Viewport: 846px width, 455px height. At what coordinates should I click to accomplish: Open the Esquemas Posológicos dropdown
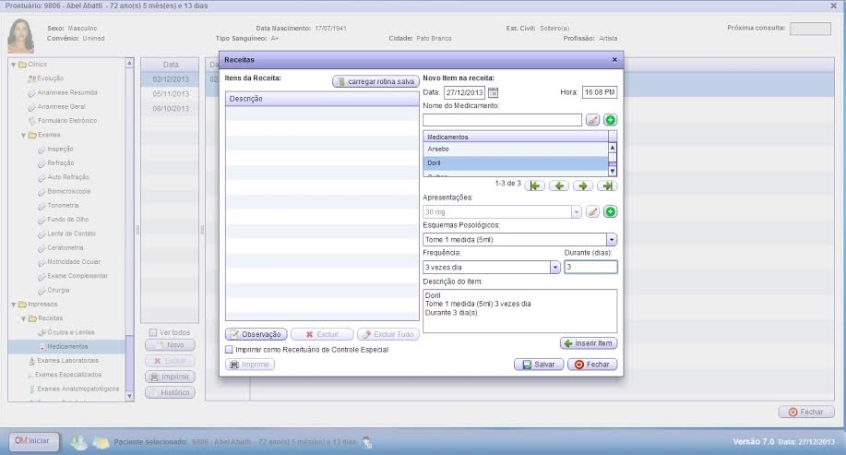pyautogui.click(x=611, y=240)
